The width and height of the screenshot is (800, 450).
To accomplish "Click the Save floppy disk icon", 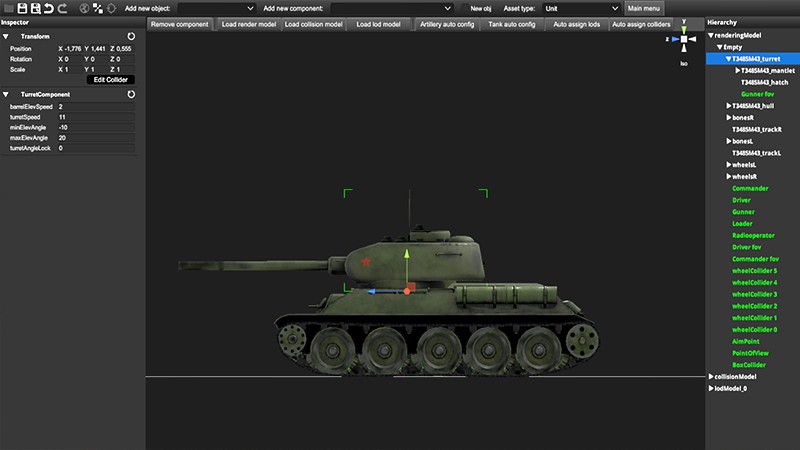I will pos(22,8).
